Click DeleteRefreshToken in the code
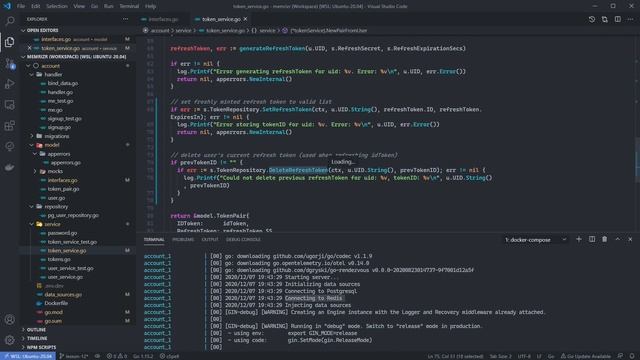Image resolution: width=640 pixels, height=360 pixels. pos(298,170)
